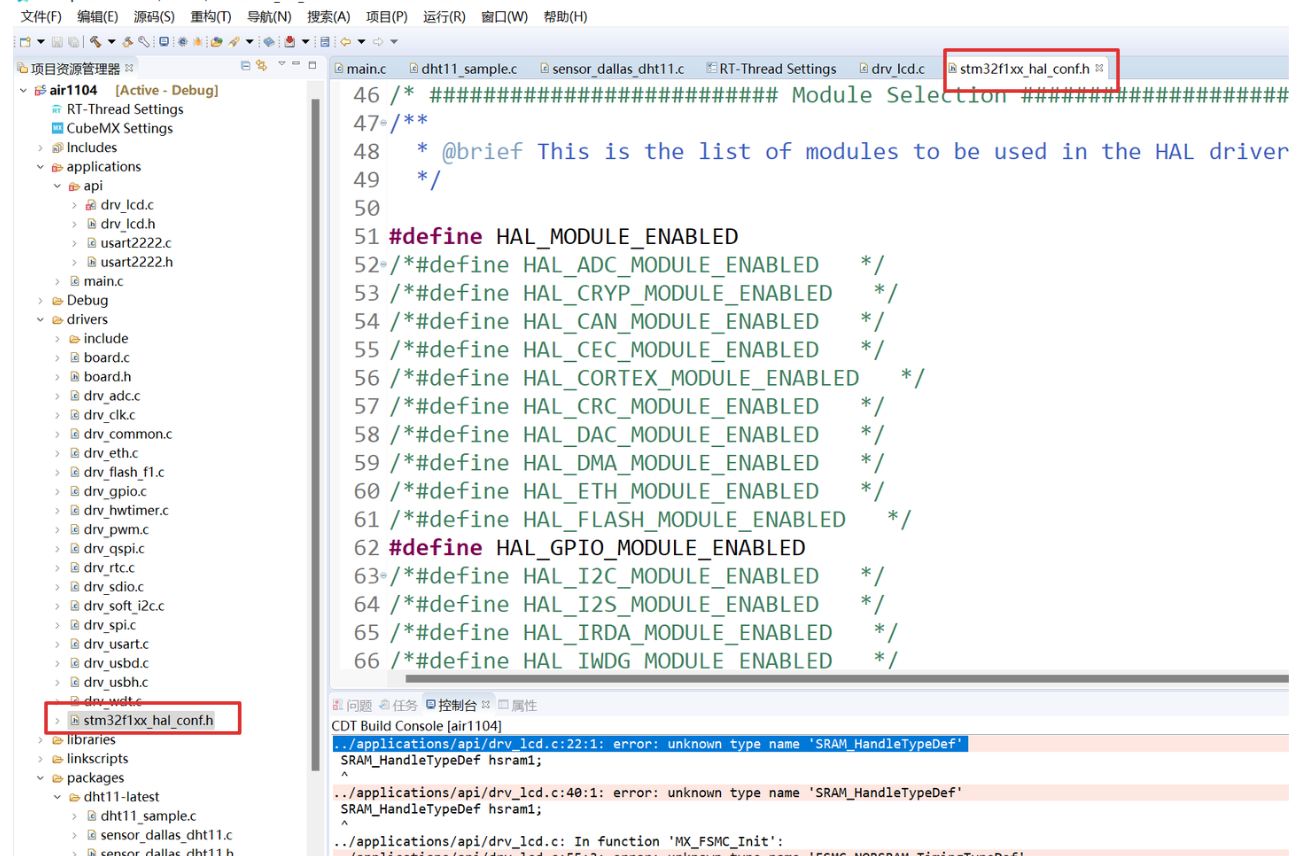Open the 文件(F) menu
Image resolution: width=1307 pixels, height=856 pixels.
pos(41,17)
